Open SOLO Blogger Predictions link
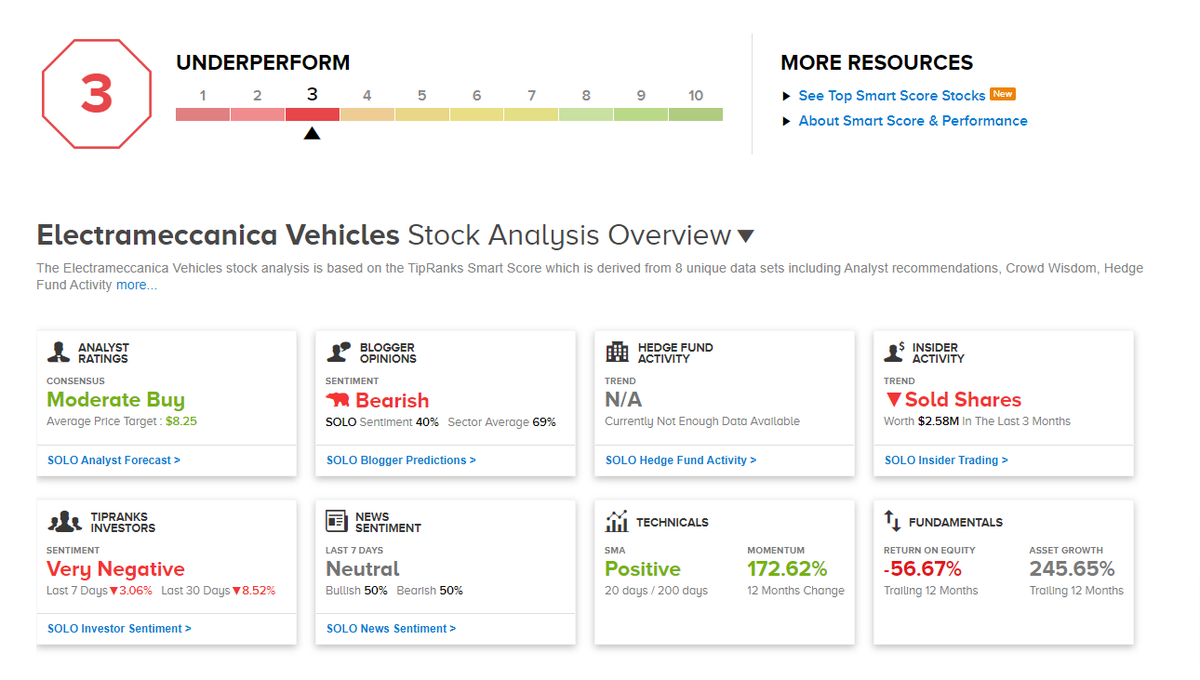1200x680 pixels. point(401,460)
